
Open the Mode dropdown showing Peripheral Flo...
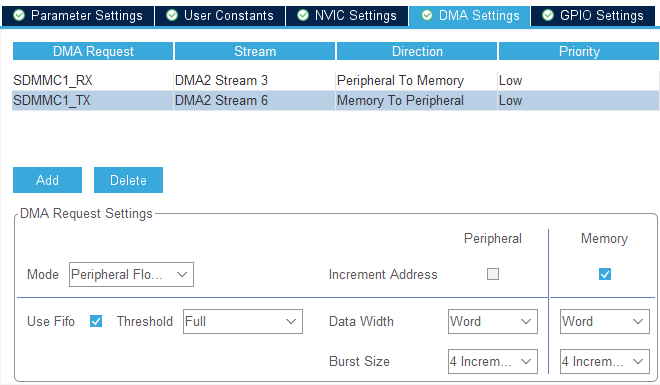[131, 275]
